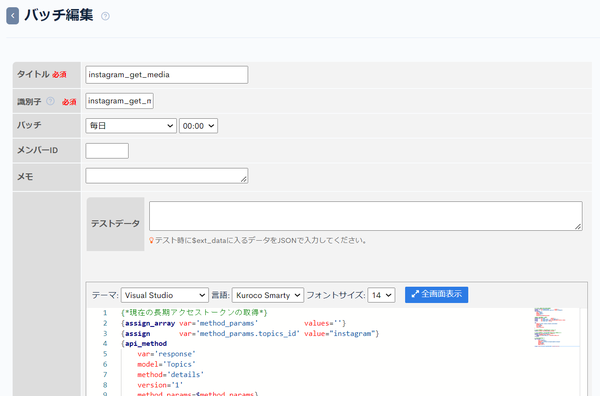Click the 識別子 input field
The image size is (600, 396).
[x=119, y=101]
